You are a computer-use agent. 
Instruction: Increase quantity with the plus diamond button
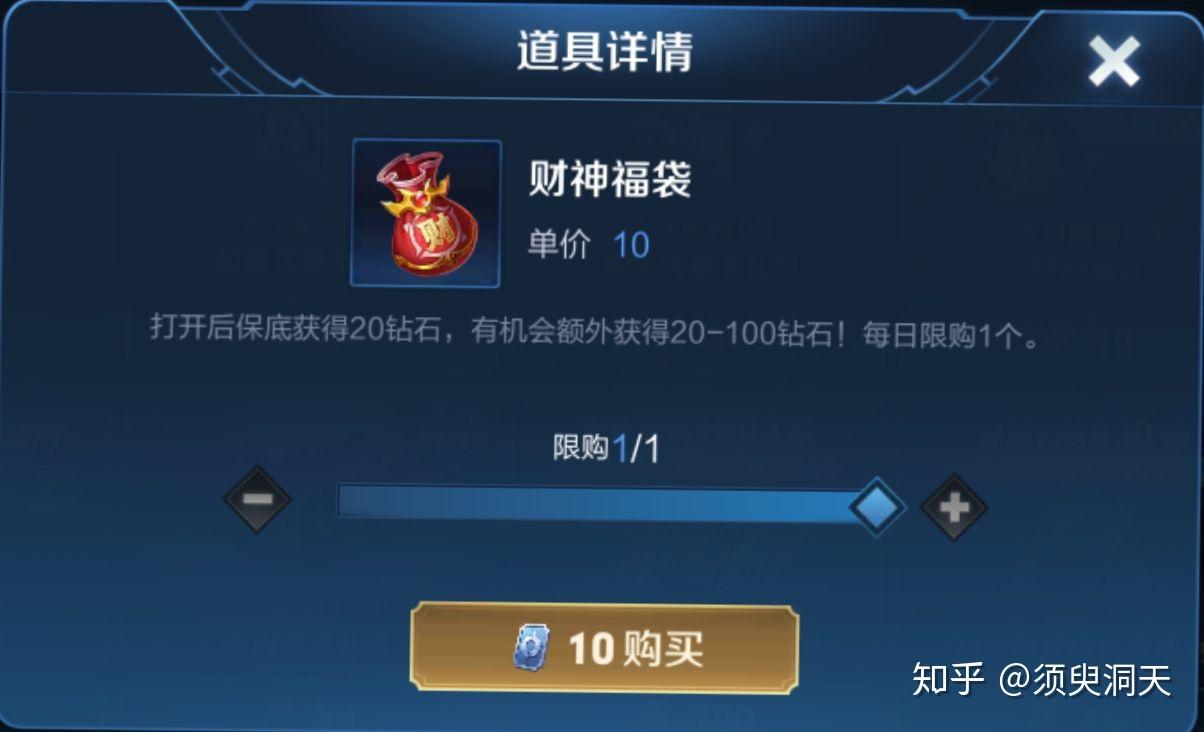(953, 507)
